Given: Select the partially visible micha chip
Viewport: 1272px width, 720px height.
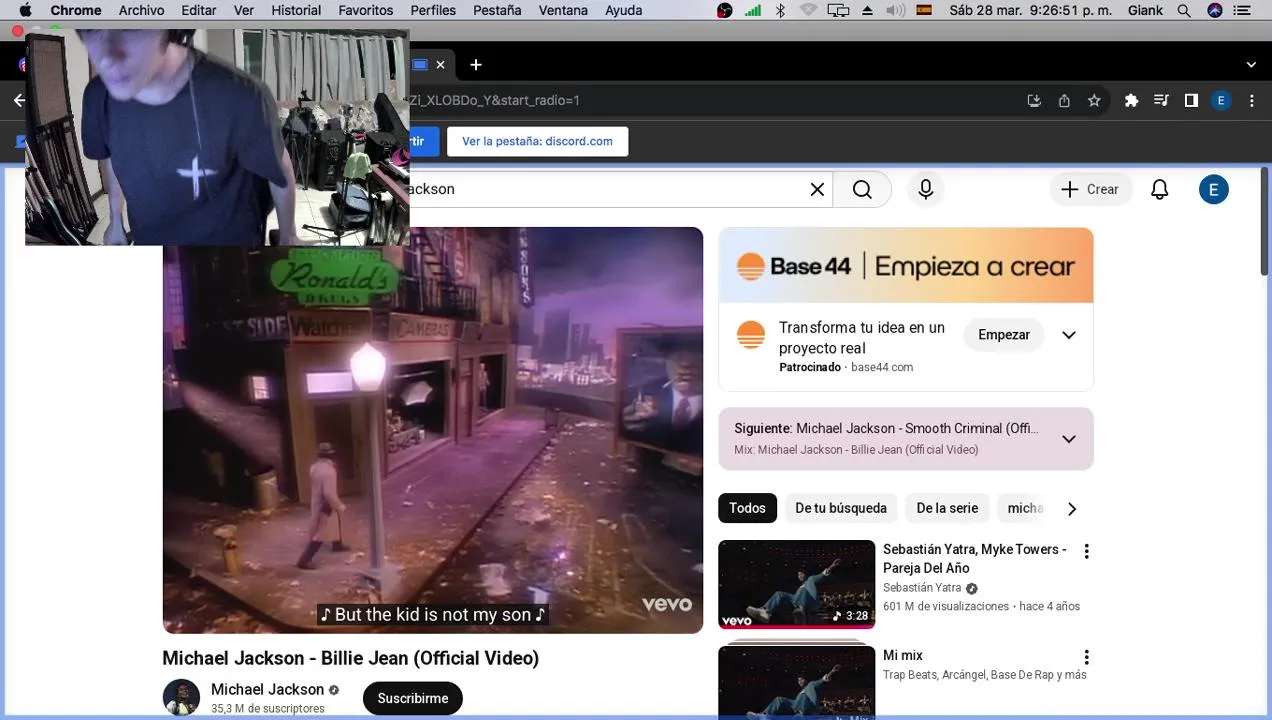Looking at the screenshot, I should point(1024,508).
